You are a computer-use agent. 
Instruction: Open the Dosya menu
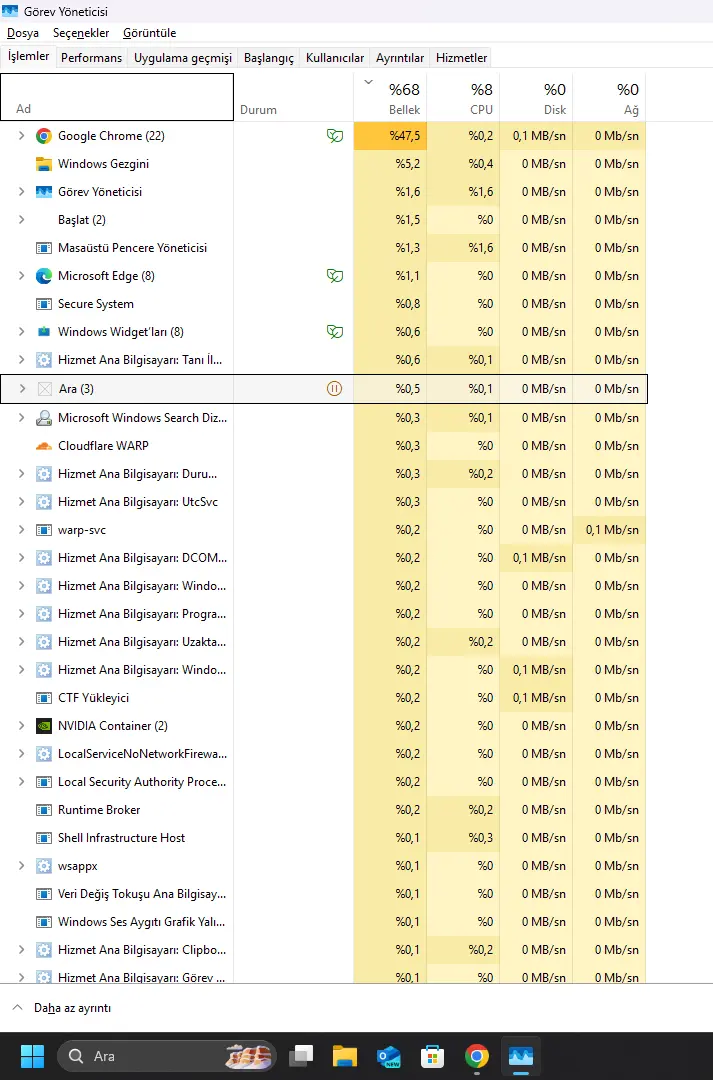(x=23, y=33)
